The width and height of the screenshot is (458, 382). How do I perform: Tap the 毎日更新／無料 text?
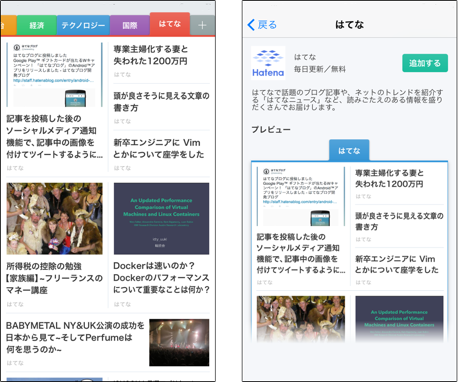tap(320, 69)
